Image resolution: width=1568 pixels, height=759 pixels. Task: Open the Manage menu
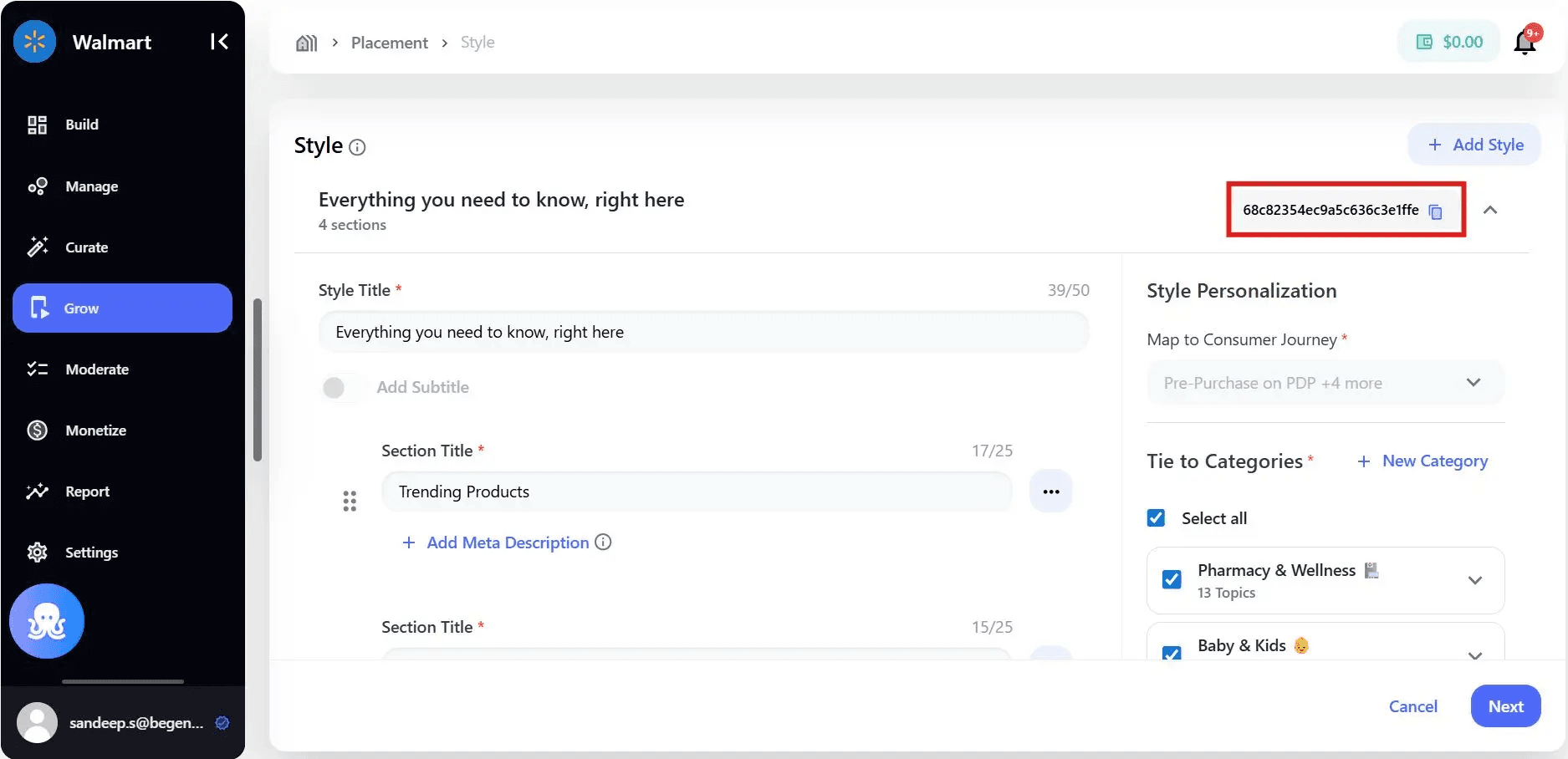[122, 186]
